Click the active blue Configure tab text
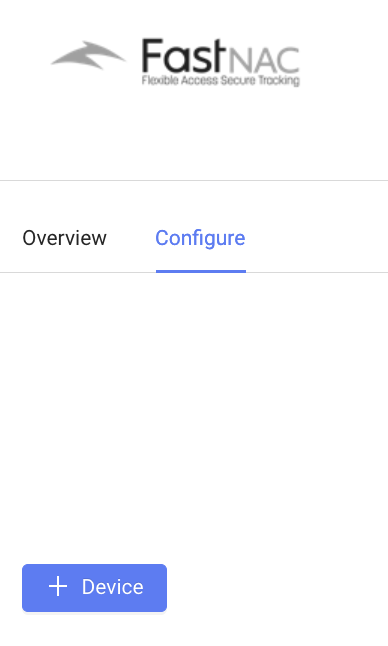This screenshot has width=388, height=646. click(201, 238)
